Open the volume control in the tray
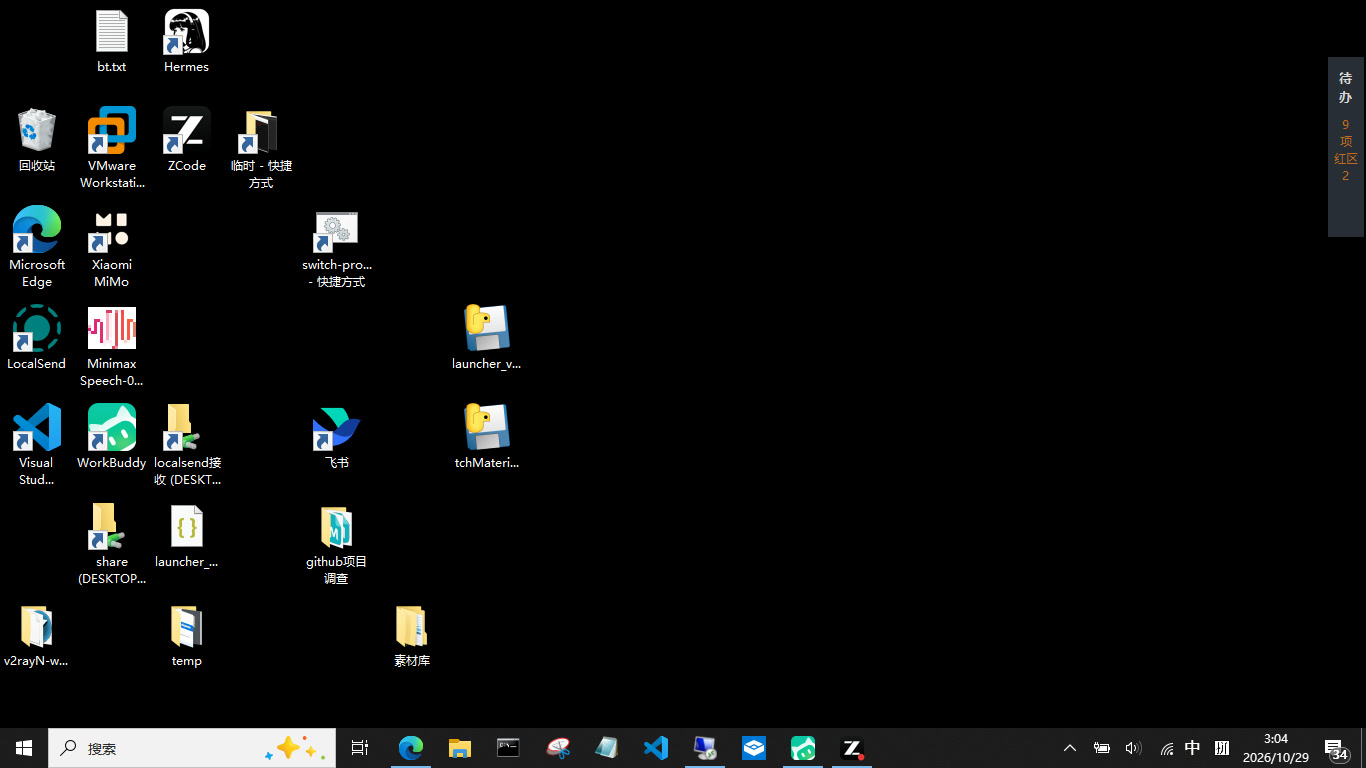 (1133, 748)
